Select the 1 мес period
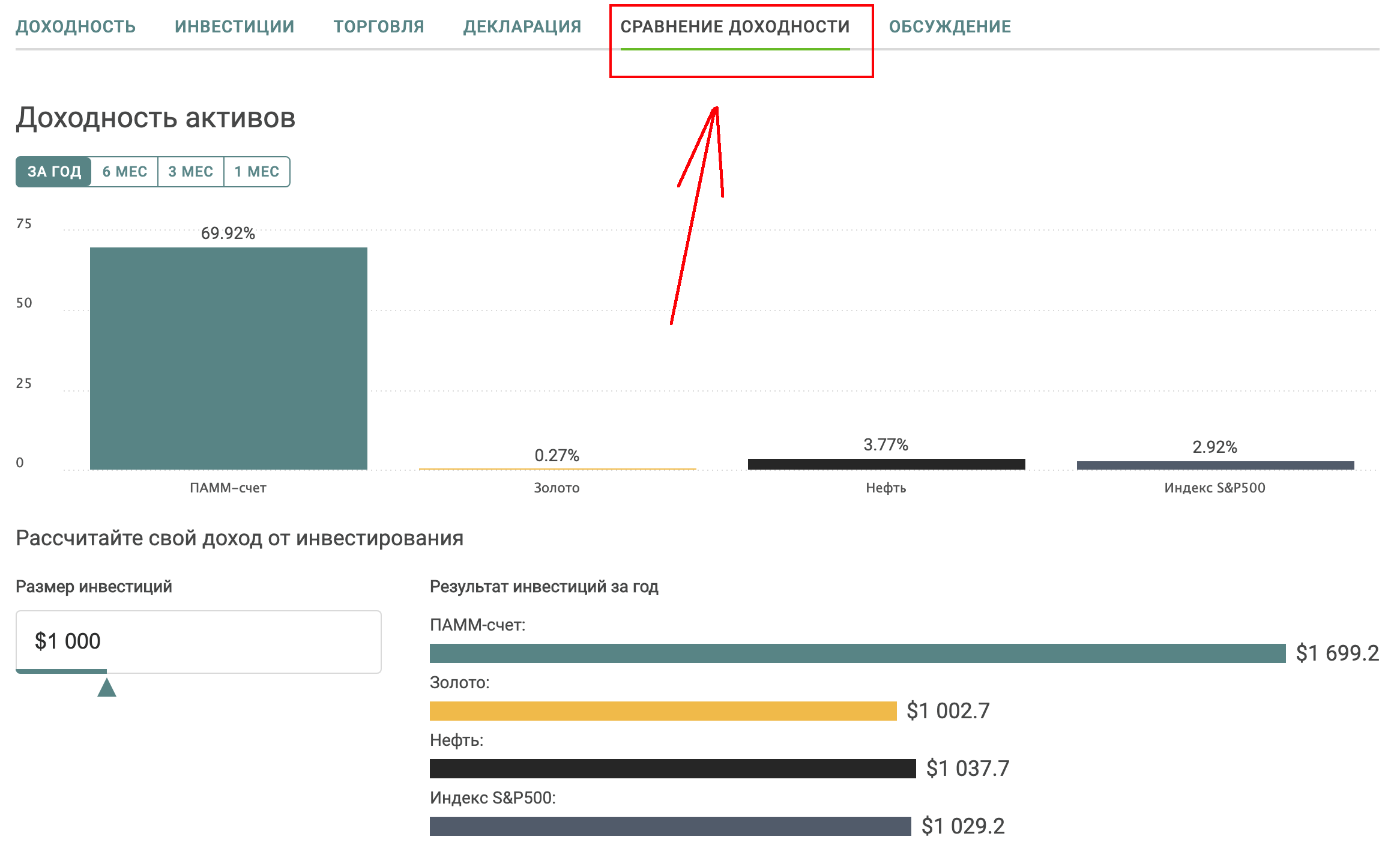1400x866 pixels. [256, 172]
